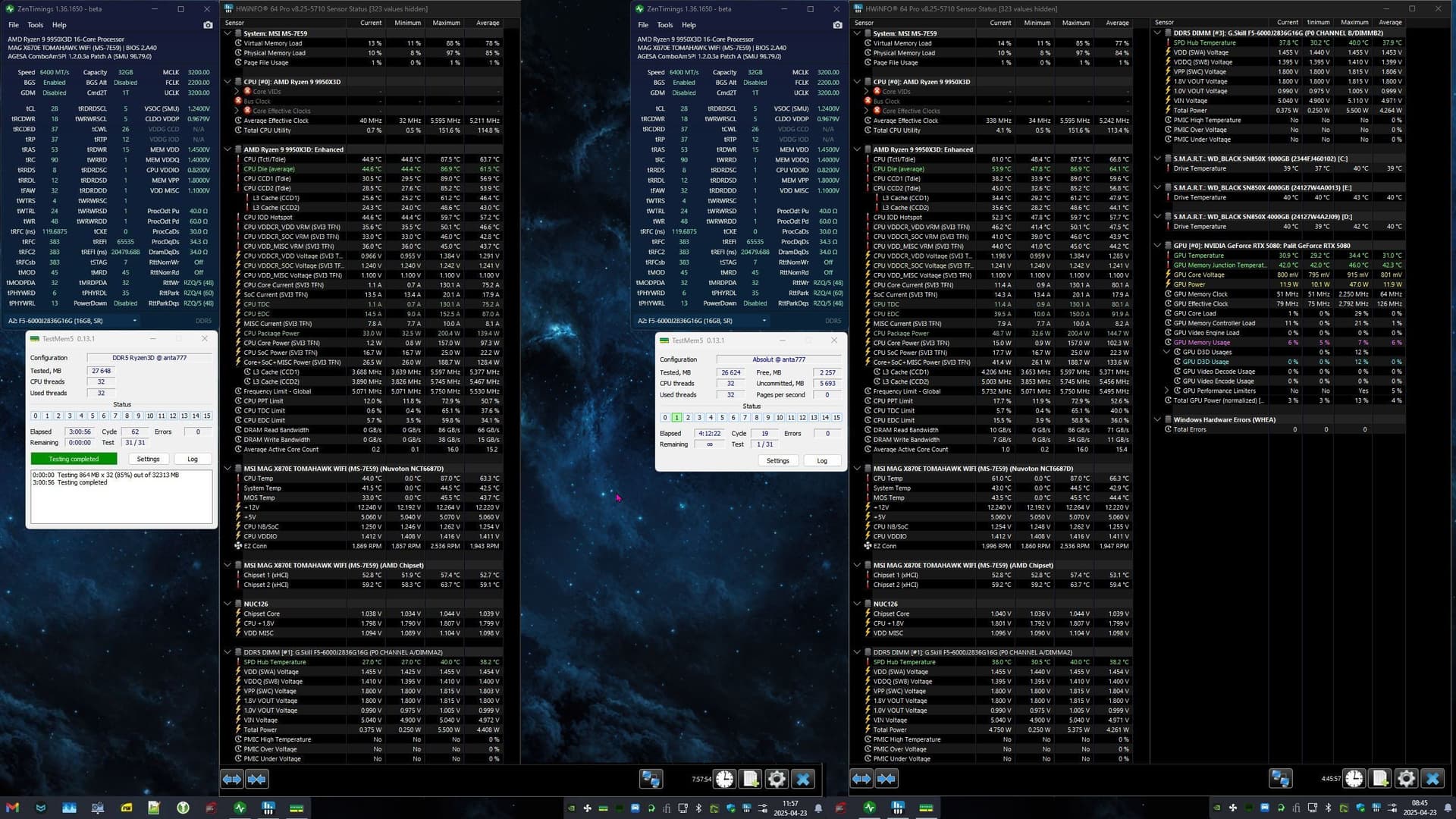Collapse GPU [#0] NVIDIA GeForce RTX 5080 section
The height and width of the screenshot is (819, 1456).
[x=1158, y=246]
